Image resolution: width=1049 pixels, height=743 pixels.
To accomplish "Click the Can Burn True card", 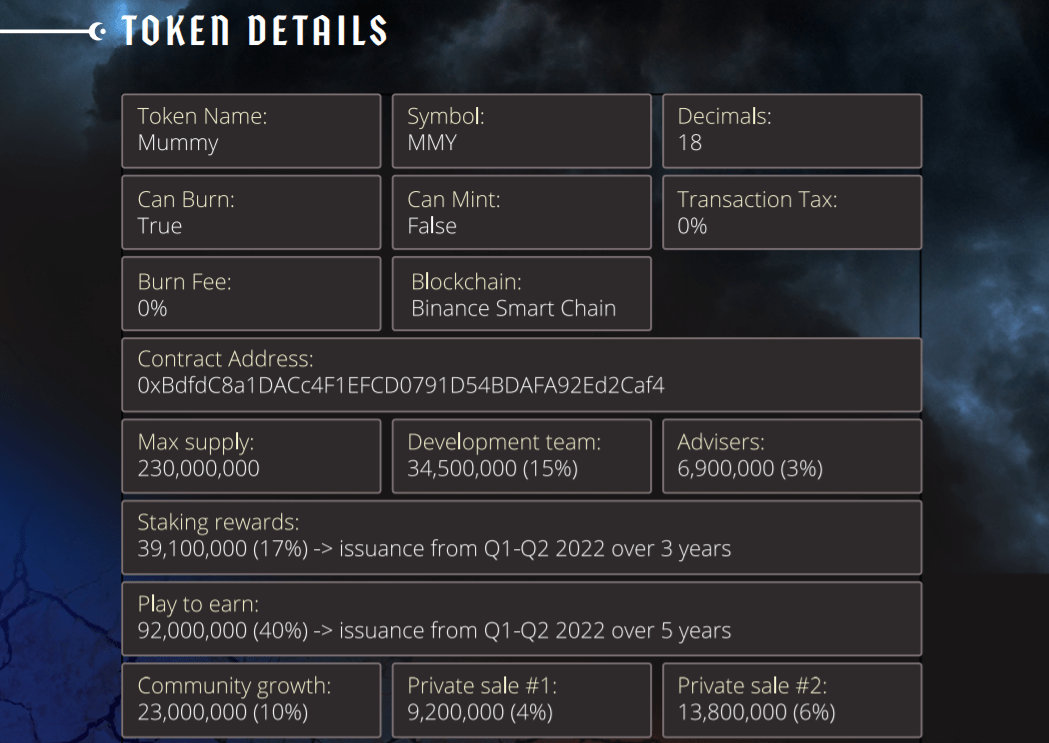I will click(251, 212).
